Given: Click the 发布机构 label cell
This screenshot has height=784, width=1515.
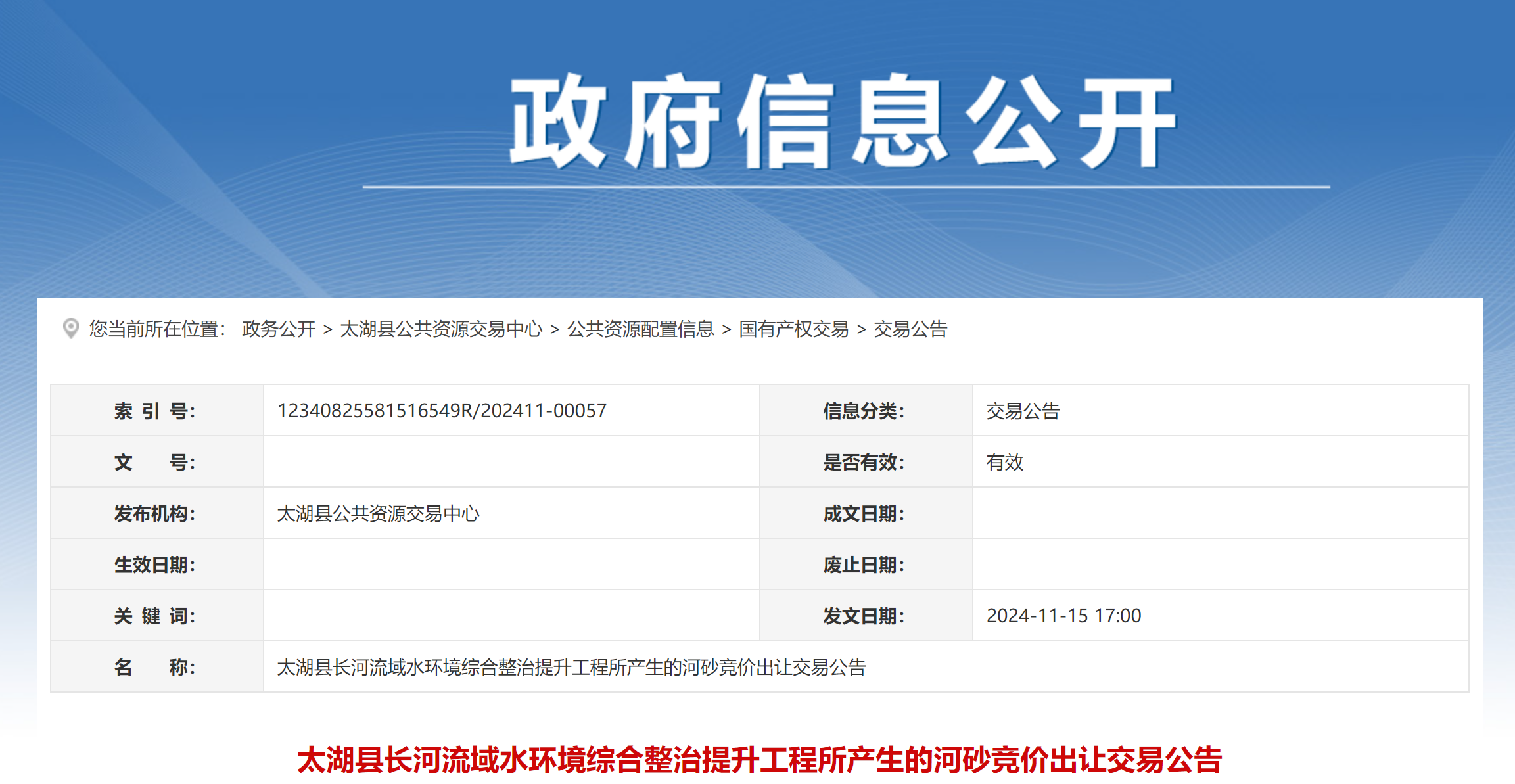Looking at the screenshot, I should tap(155, 513).
